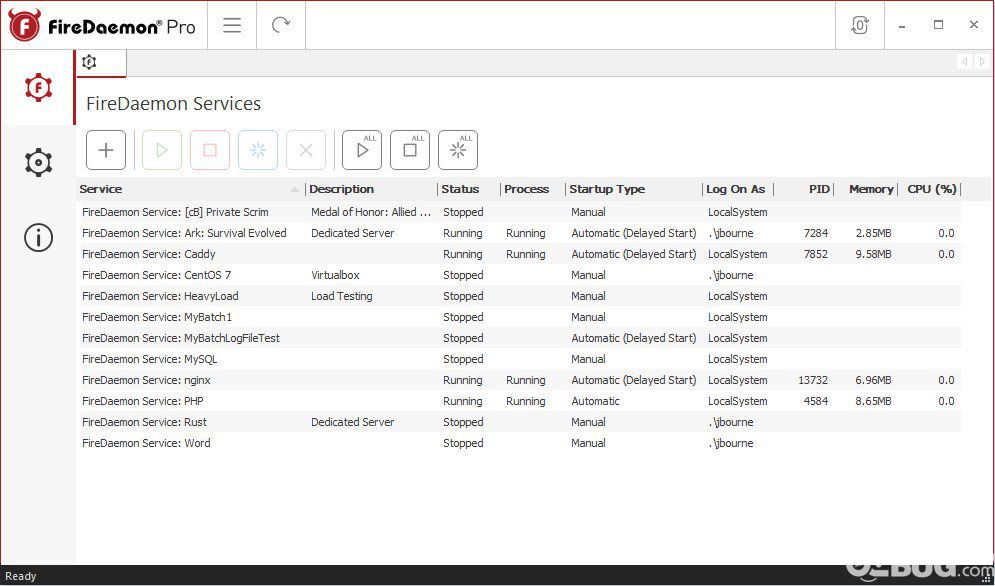Sort by the Startup Type column header
The width and height of the screenshot is (995, 586).
pyautogui.click(x=634, y=189)
